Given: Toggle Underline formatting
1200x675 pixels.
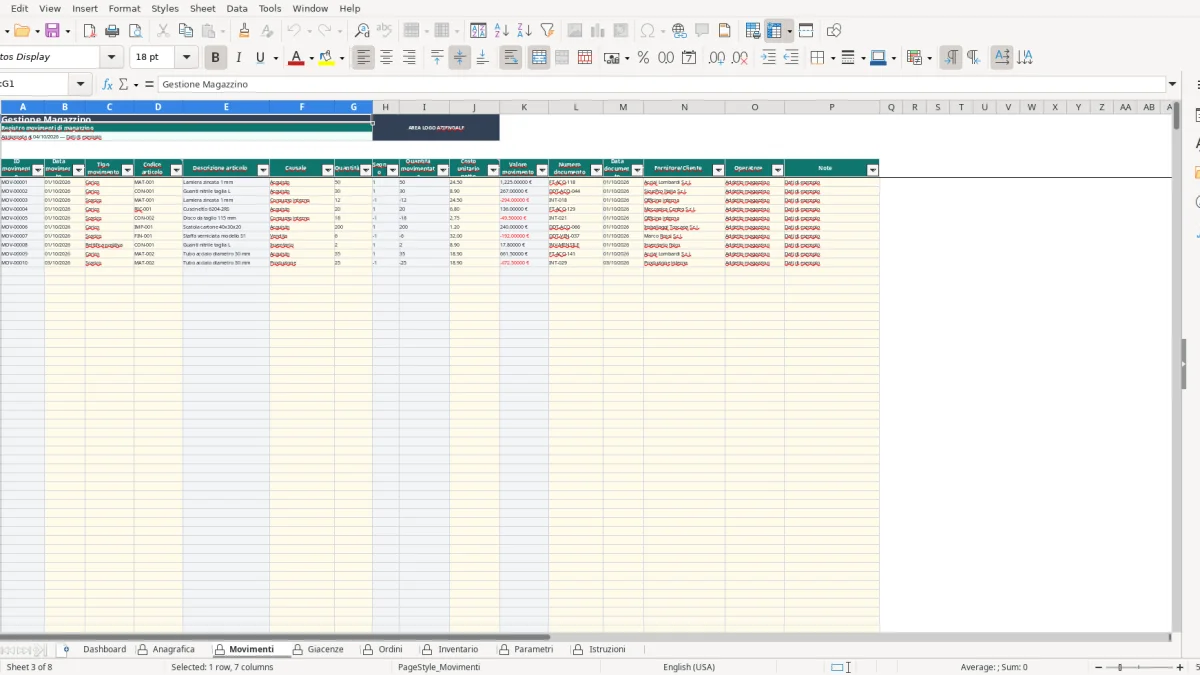Looking at the screenshot, I should 260,58.
